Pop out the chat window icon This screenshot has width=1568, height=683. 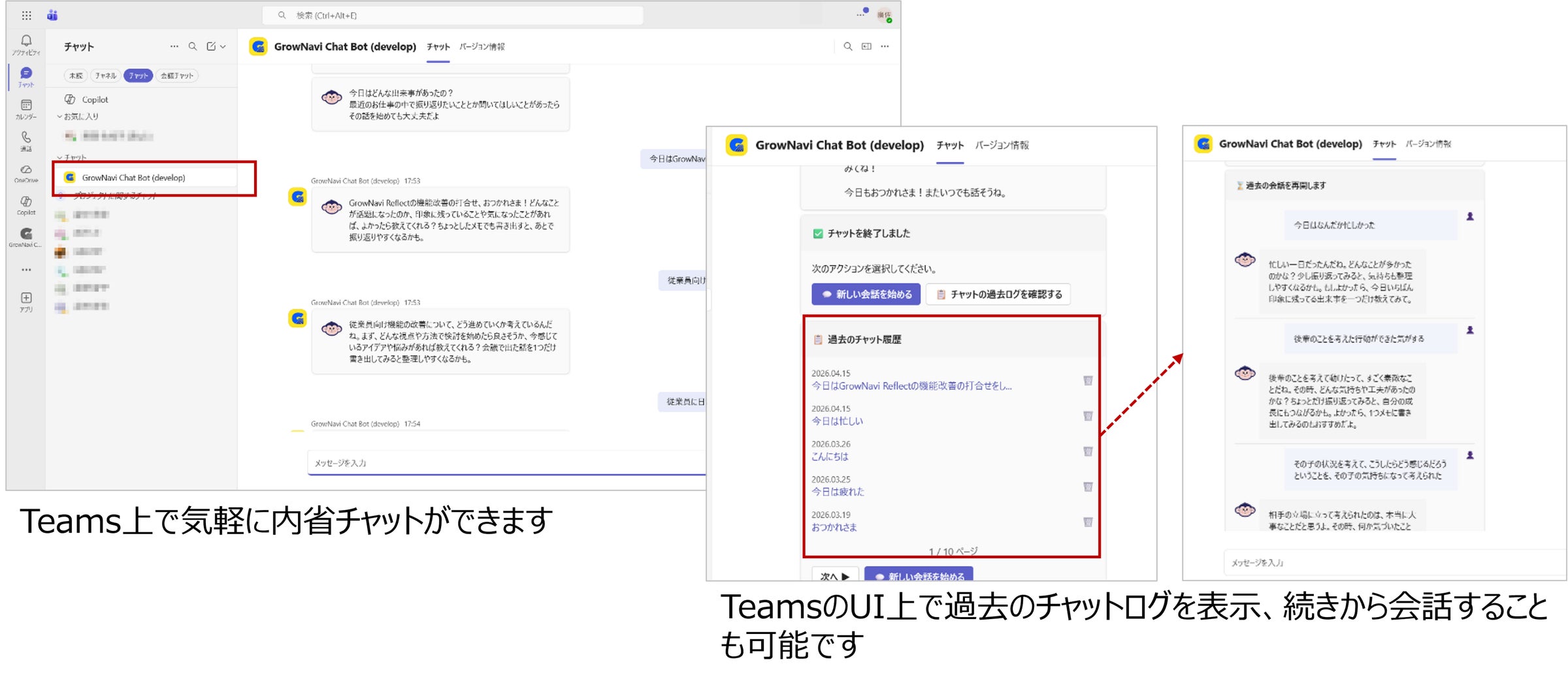[x=866, y=46]
